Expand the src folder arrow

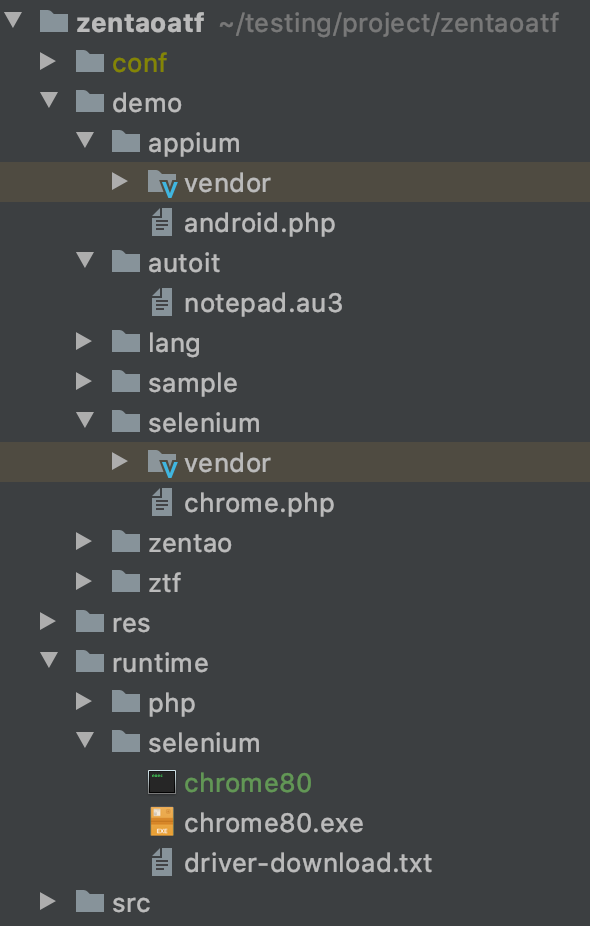[x=47, y=902]
